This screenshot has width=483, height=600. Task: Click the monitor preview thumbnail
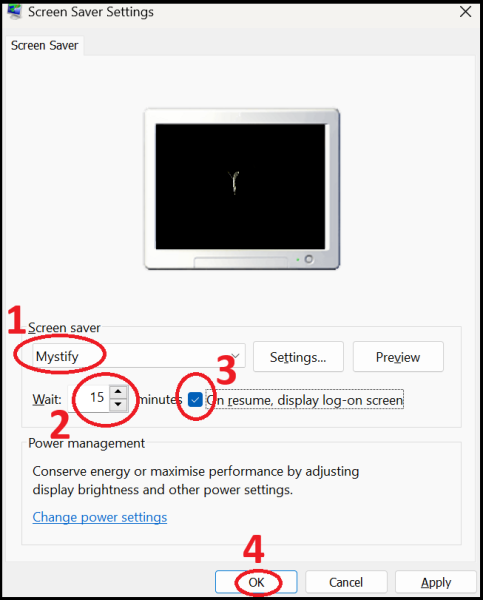coord(242,189)
